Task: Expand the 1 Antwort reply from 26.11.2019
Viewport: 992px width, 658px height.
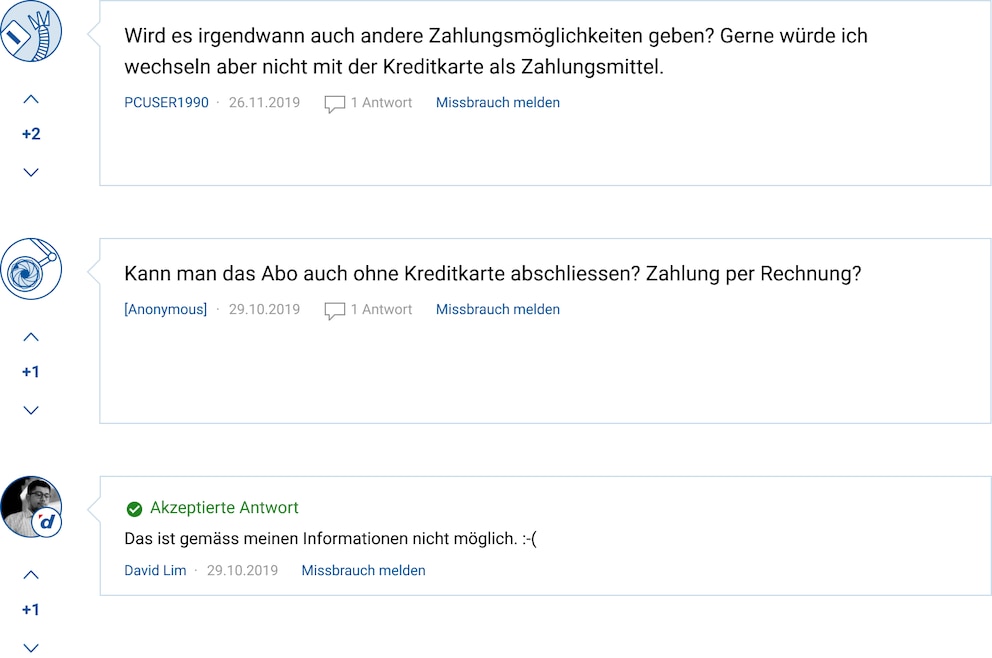Action: coord(381,102)
